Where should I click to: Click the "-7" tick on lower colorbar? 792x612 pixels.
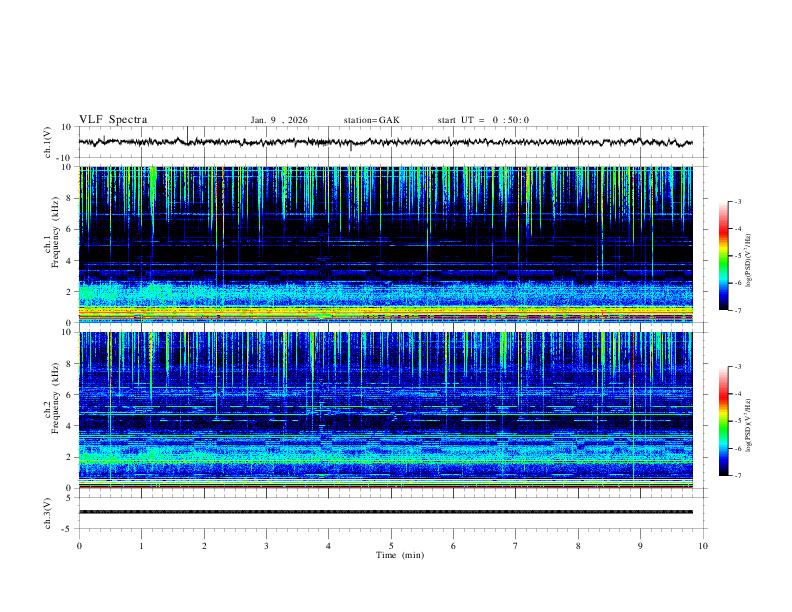(737, 475)
